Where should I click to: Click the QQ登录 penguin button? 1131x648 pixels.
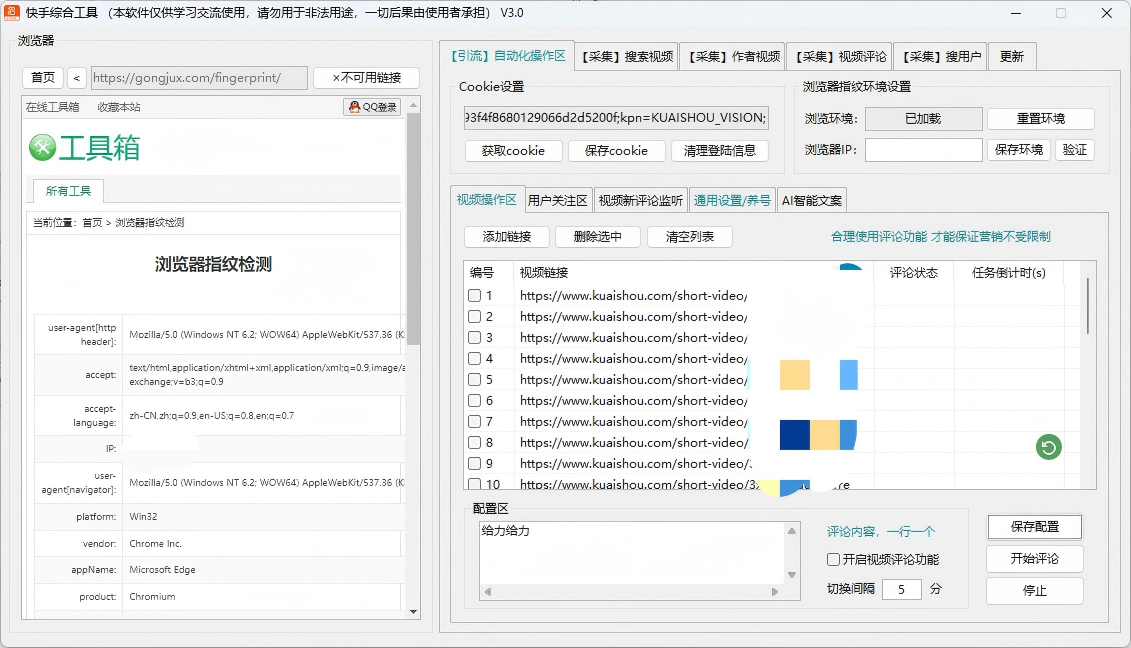[x=372, y=107]
